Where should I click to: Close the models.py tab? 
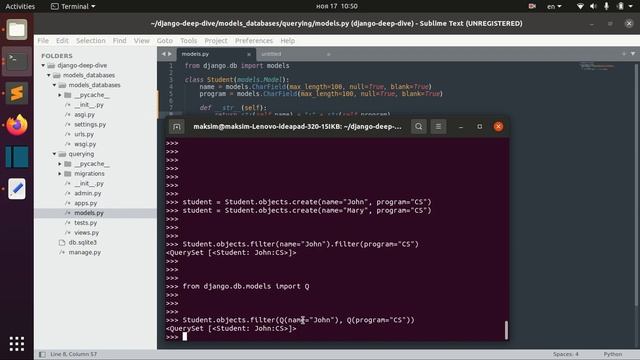[x=249, y=54]
